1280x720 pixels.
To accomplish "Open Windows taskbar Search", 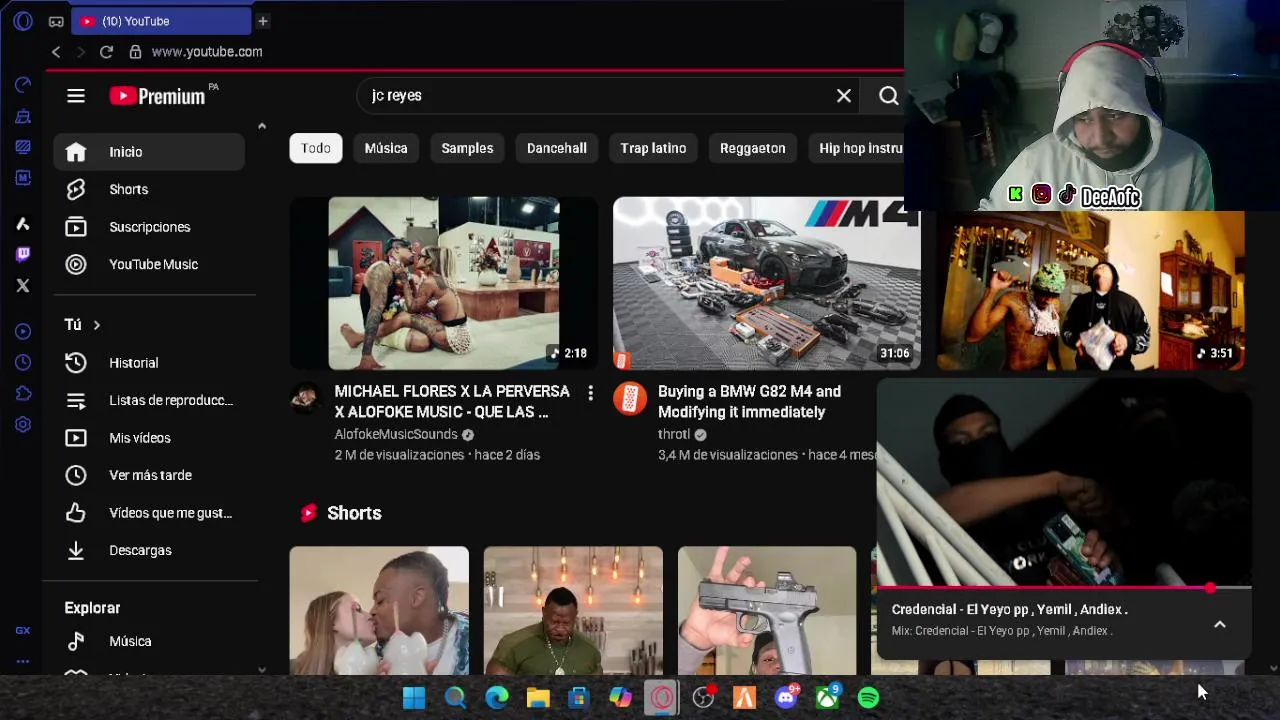I will [455, 698].
